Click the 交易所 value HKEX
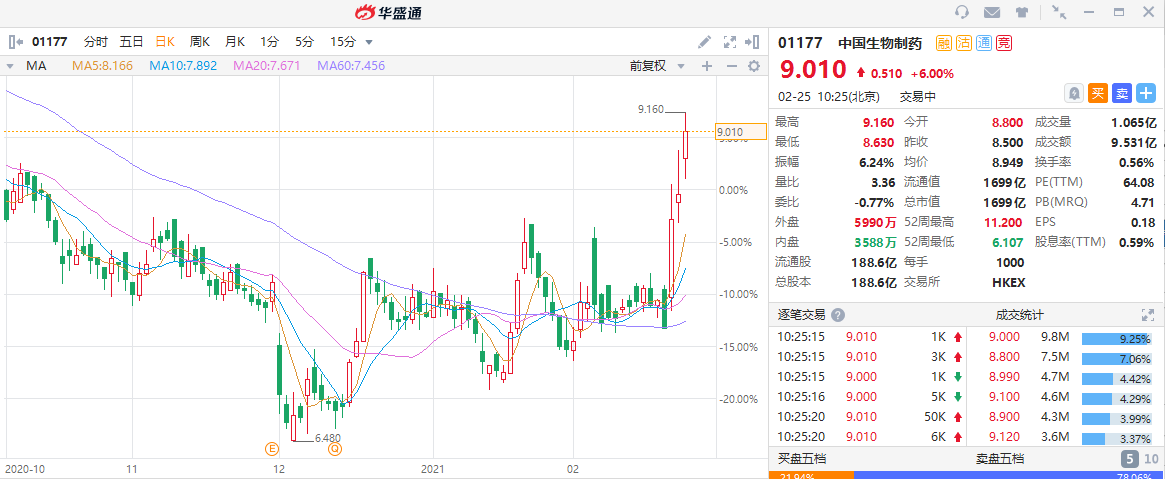 pyautogui.click(x=1008, y=282)
